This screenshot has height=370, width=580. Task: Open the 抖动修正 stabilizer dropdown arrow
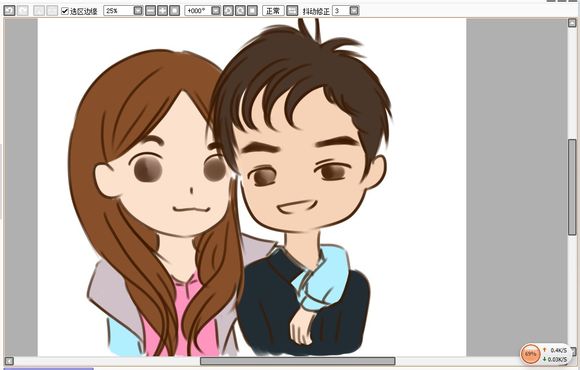click(x=354, y=11)
